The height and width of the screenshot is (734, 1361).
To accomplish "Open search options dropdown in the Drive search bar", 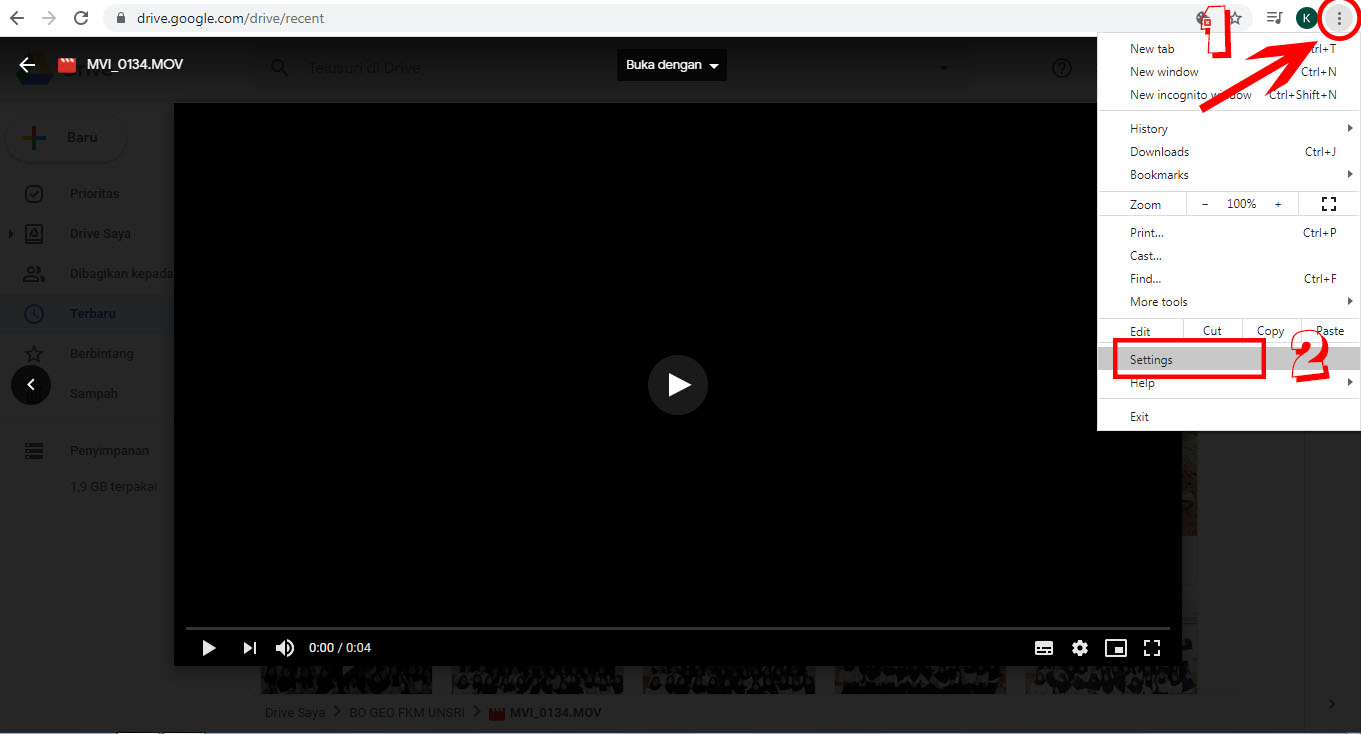I will pos(944,68).
